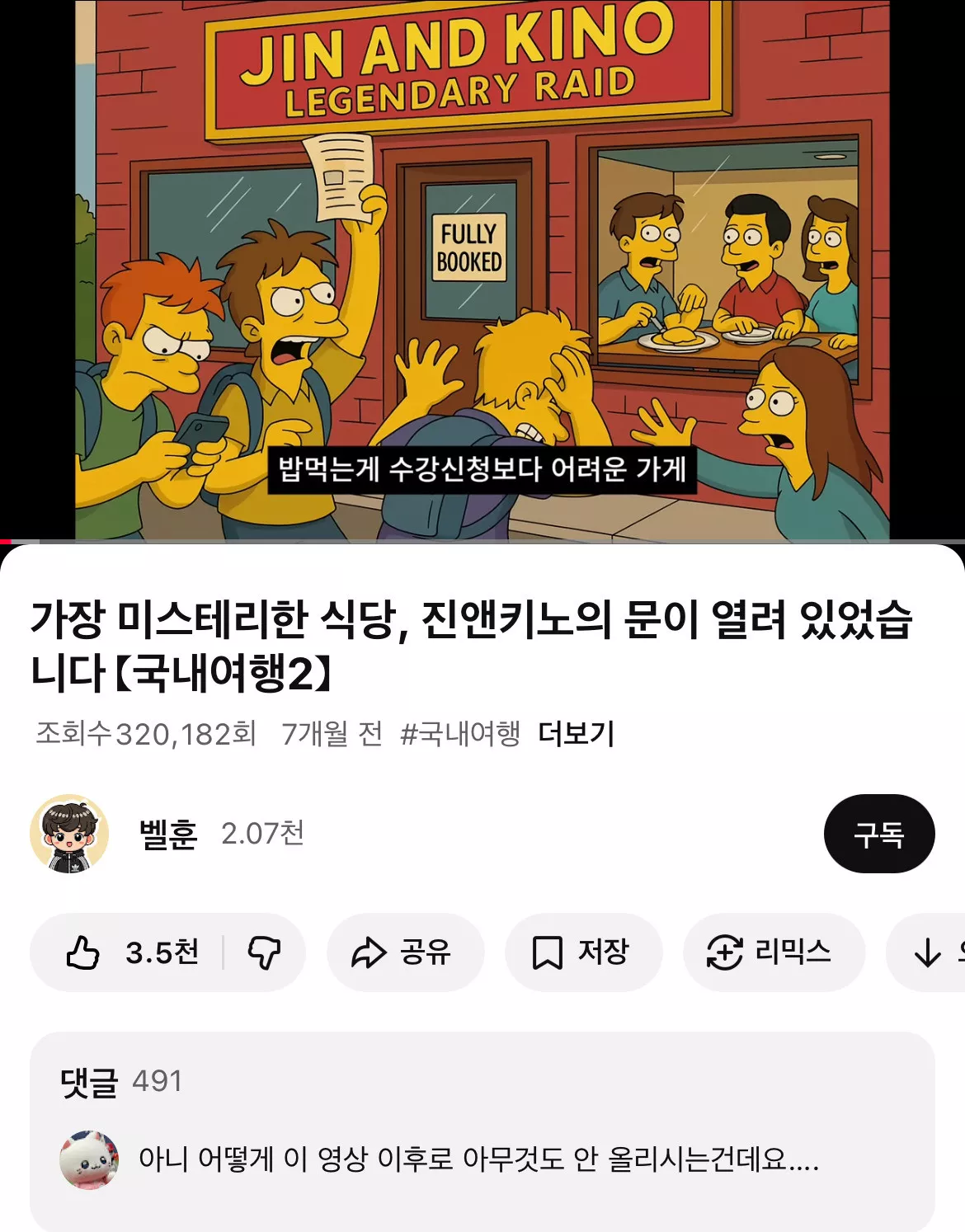This screenshot has width=965, height=1232.
Task: Open remix using the 리믹스 icon
Action: click(x=725, y=952)
